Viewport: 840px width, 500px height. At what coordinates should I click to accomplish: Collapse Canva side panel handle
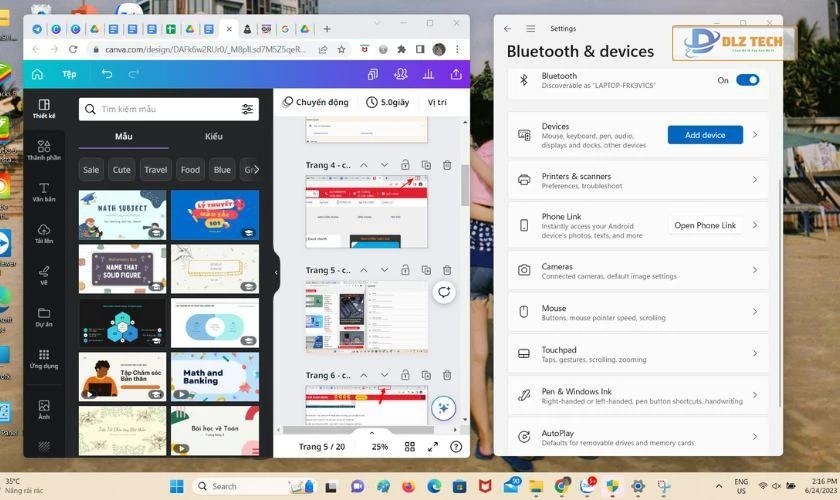(276, 272)
